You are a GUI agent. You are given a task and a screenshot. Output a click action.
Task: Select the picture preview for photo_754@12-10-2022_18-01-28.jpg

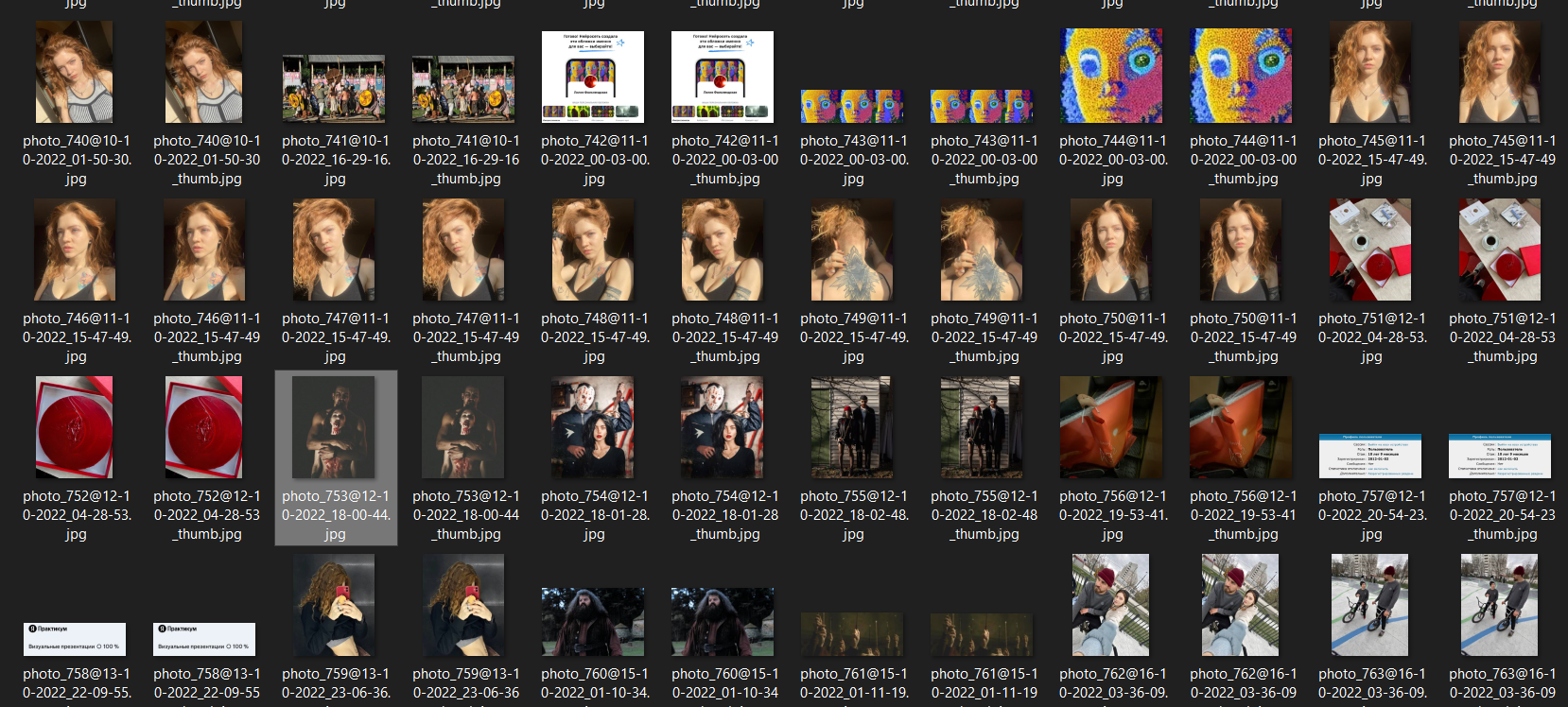coord(593,427)
